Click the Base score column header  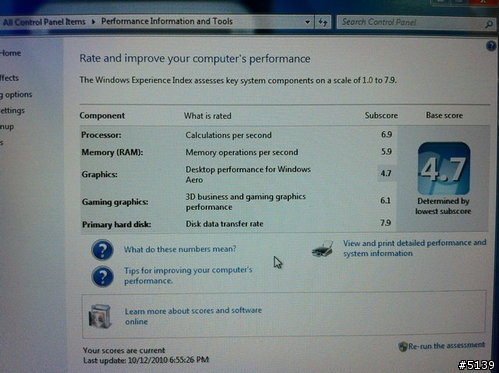pyautogui.click(x=444, y=115)
